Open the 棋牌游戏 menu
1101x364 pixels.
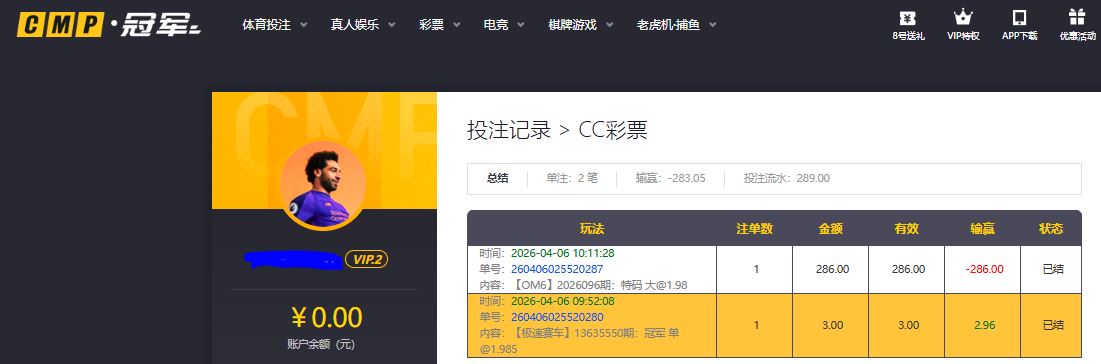click(572, 25)
